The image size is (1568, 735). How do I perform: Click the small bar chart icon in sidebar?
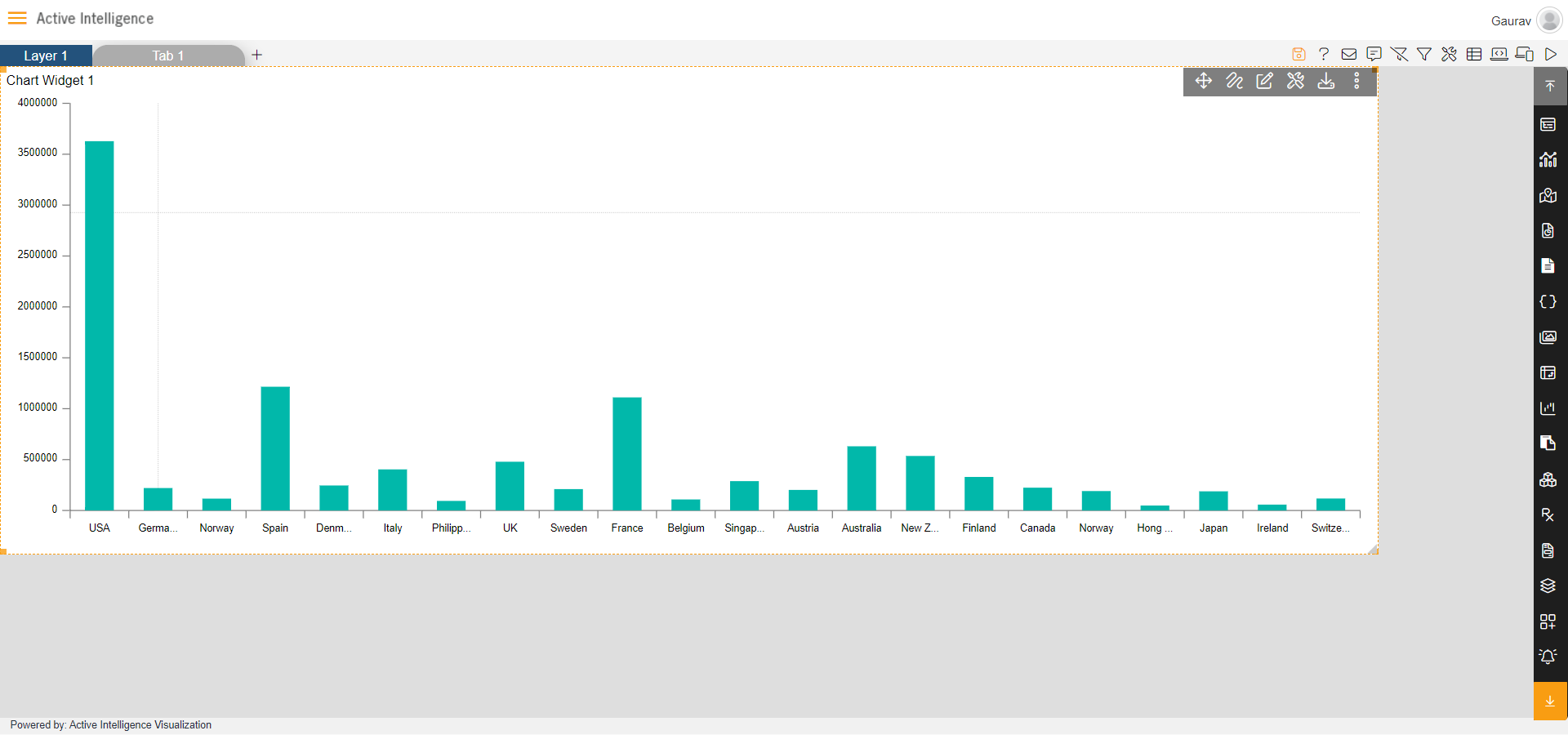click(1548, 408)
